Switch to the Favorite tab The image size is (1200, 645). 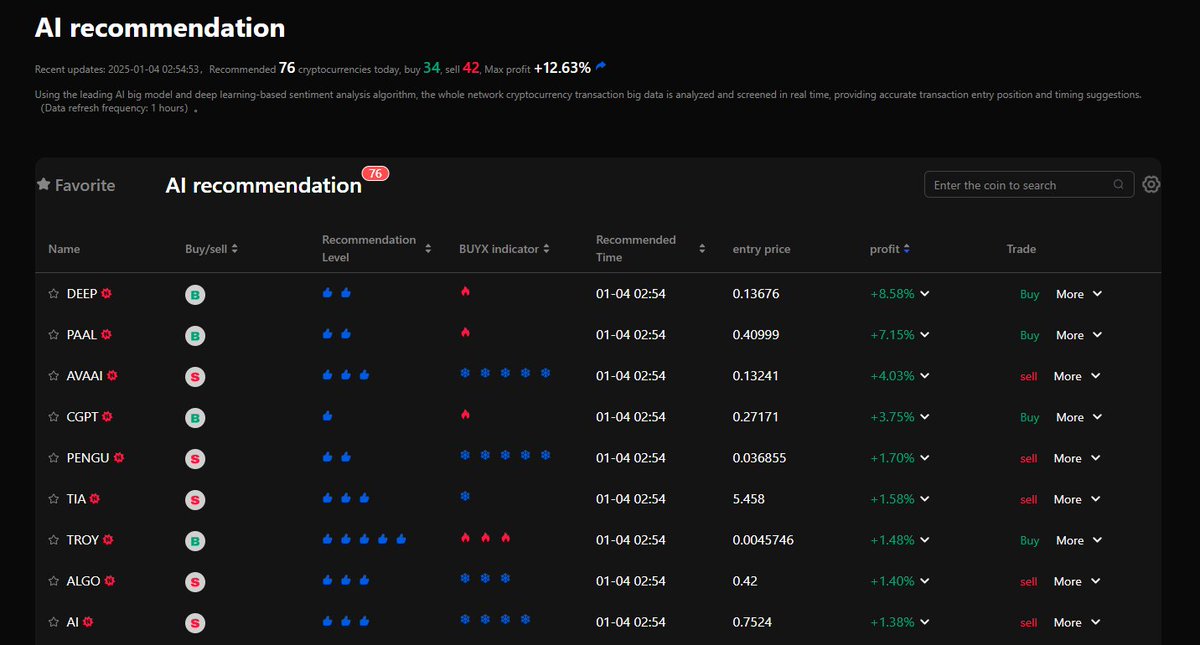pyautogui.click(x=75, y=184)
